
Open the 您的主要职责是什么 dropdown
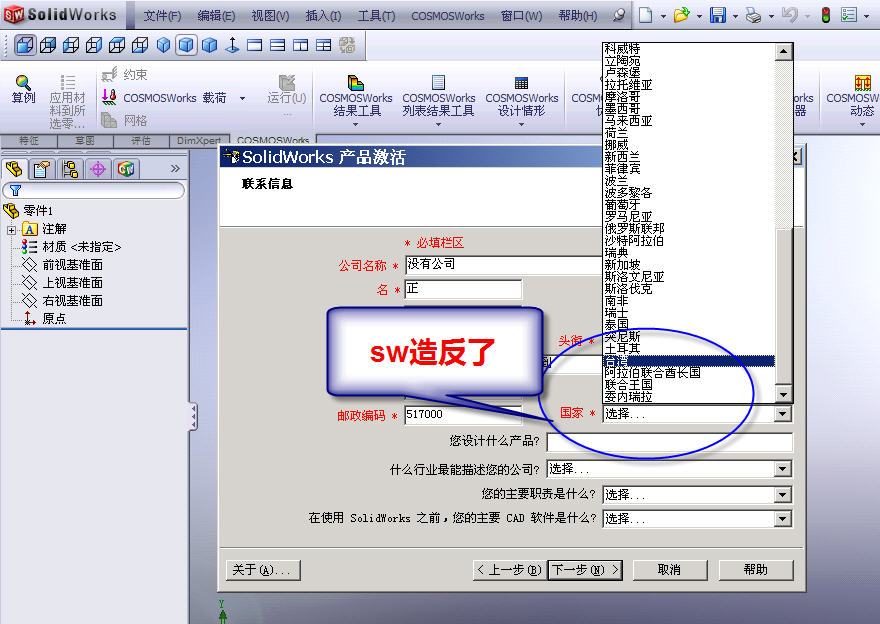click(x=783, y=494)
